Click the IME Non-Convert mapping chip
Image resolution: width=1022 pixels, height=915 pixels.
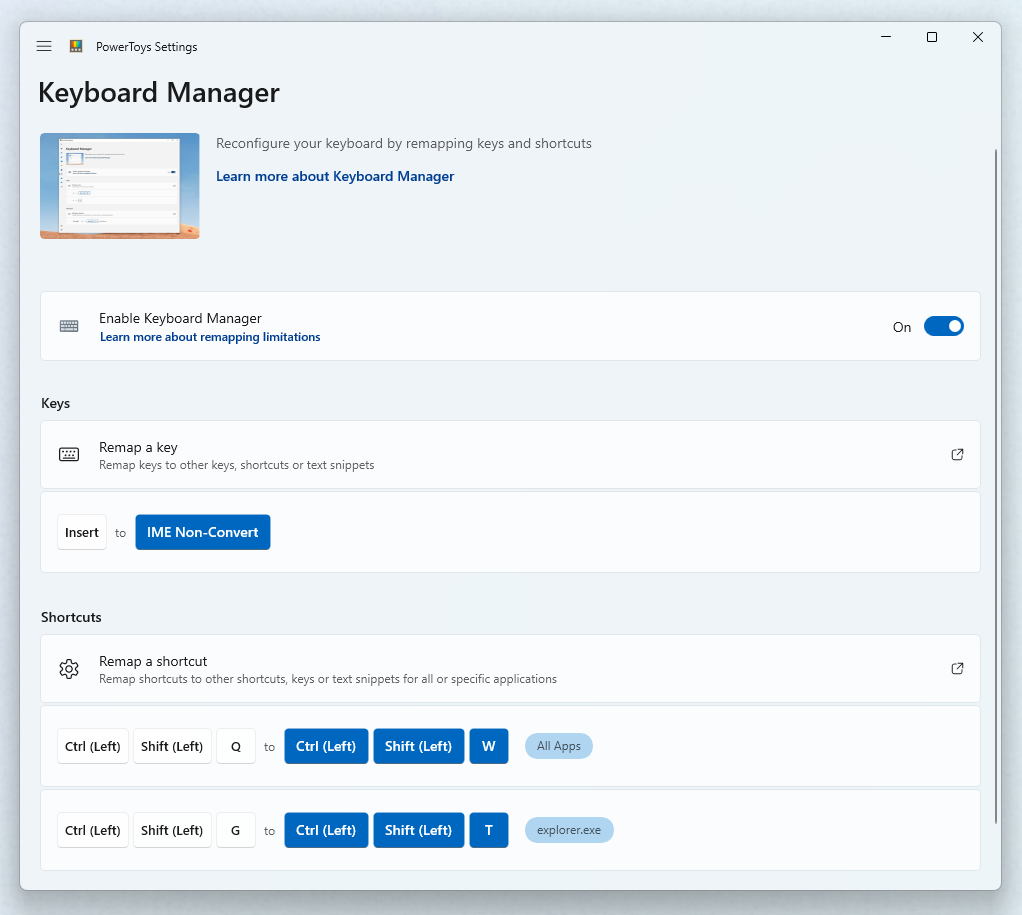point(202,532)
